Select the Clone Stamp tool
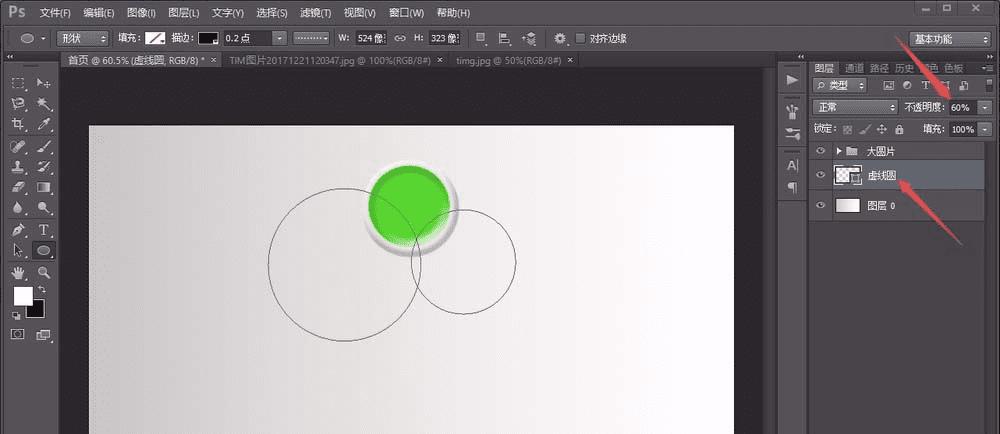Screen dimensions: 1000x434 pos(18,166)
